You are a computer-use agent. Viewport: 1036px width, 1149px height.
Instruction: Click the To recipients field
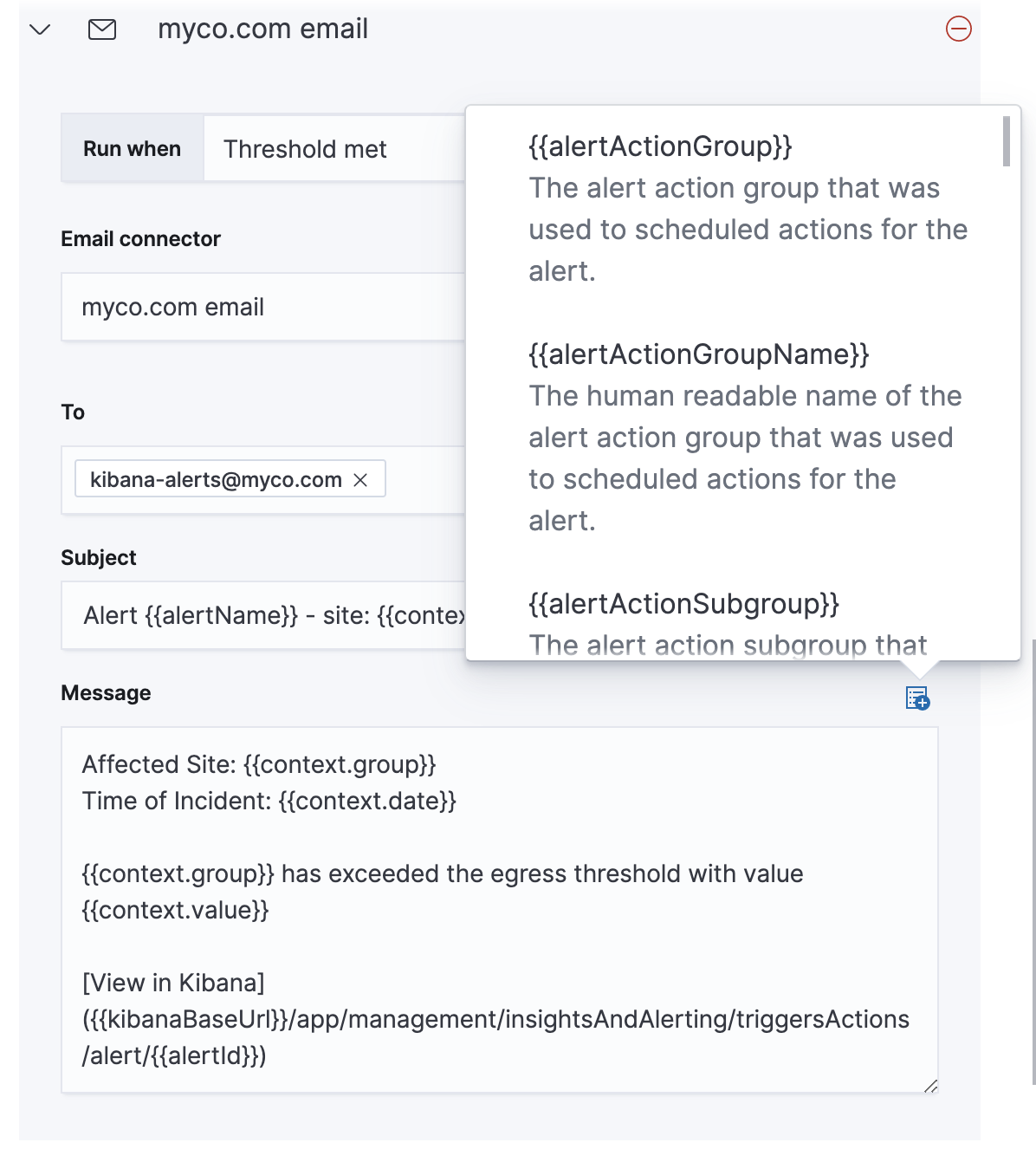tap(424, 480)
